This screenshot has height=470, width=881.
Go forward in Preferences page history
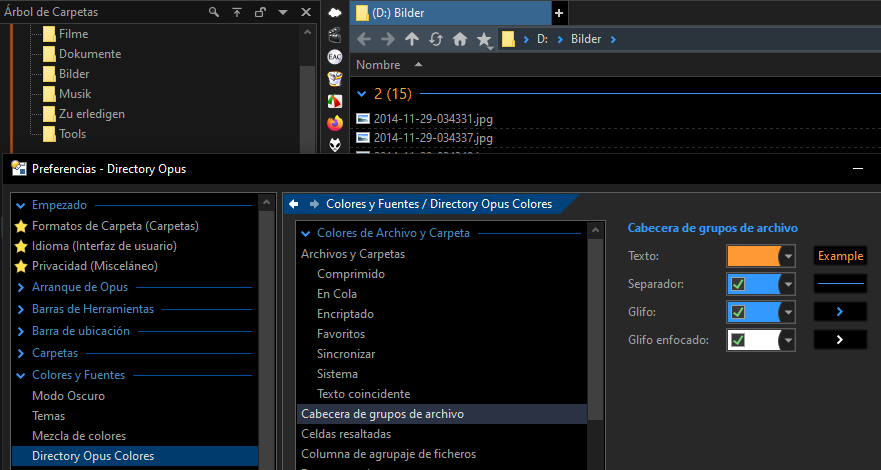314,204
